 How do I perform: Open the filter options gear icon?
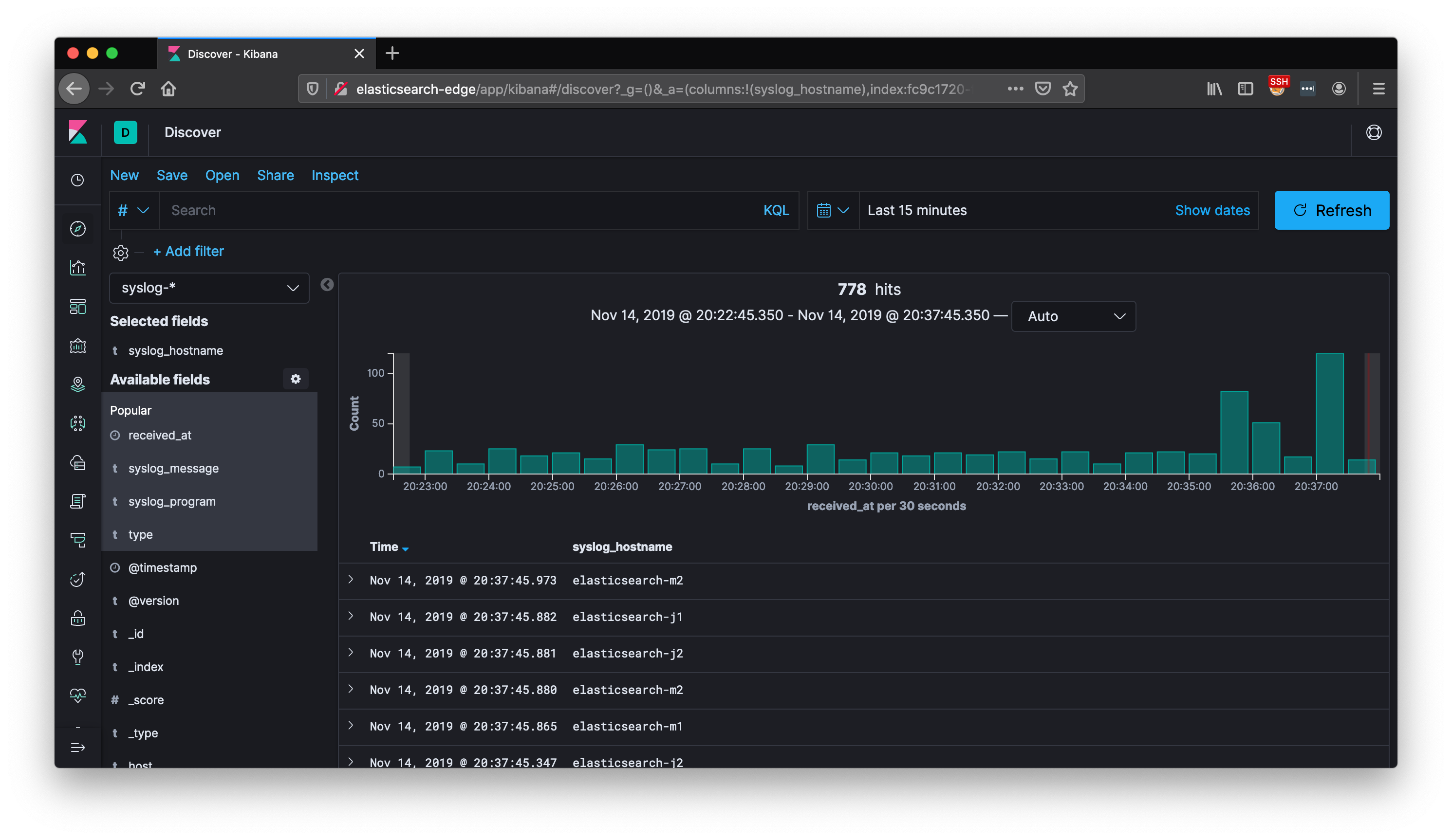pyautogui.click(x=120, y=252)
